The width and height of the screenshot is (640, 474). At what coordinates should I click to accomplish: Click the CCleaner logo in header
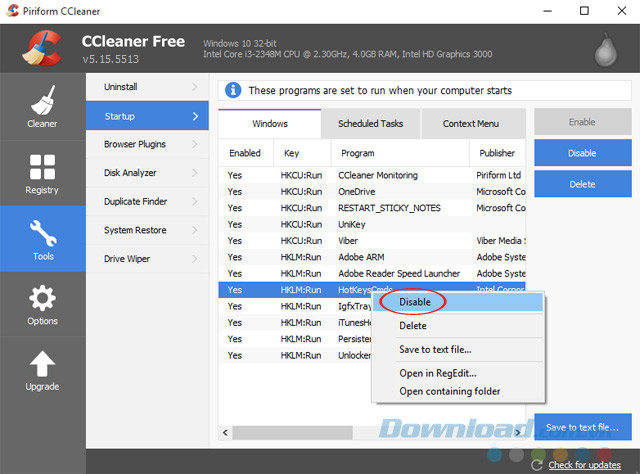pos(42,48)
